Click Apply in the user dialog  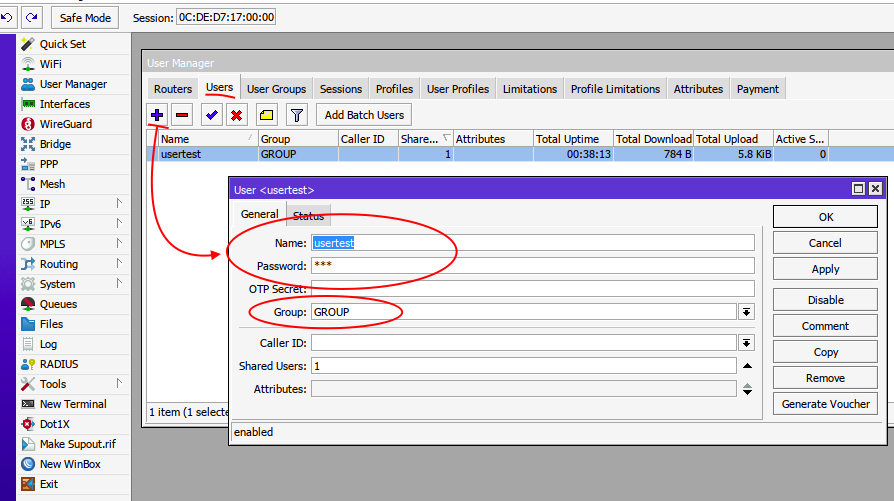pos(825,269)
